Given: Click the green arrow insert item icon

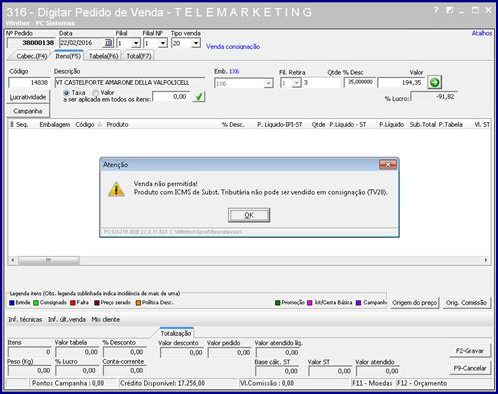Looking at the screenshot, I should point(434,82).
